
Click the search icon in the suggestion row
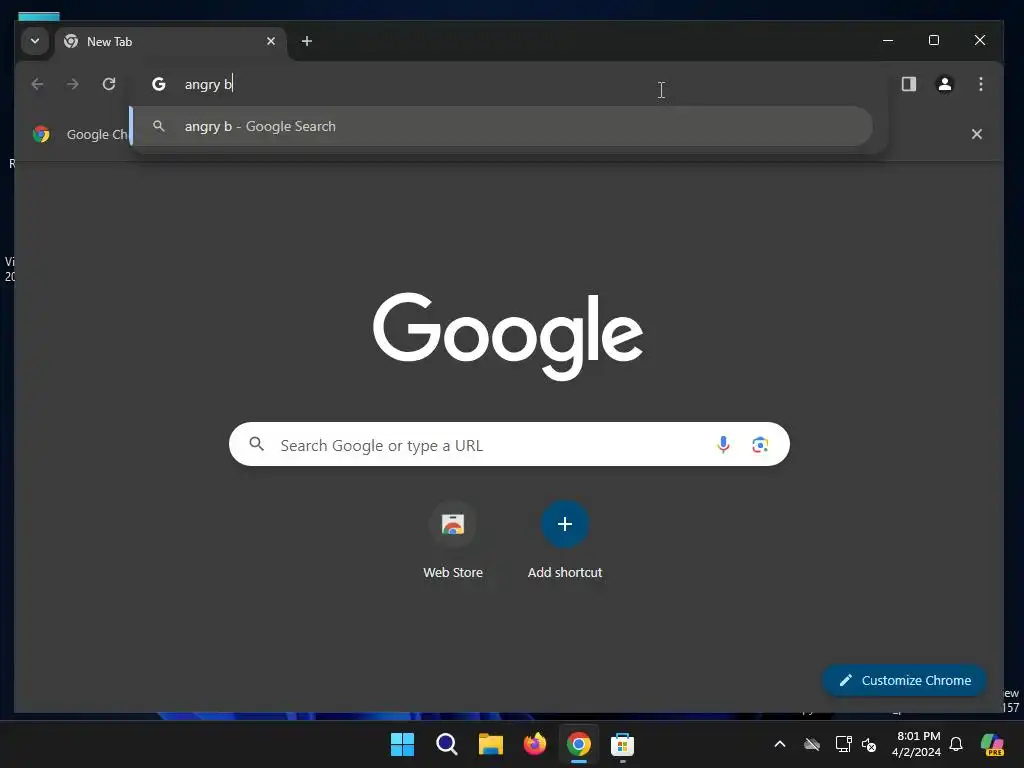coord(159,126)
